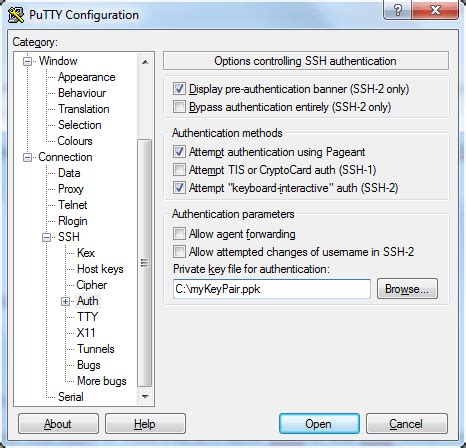Open the TTY category

point(87,317)
